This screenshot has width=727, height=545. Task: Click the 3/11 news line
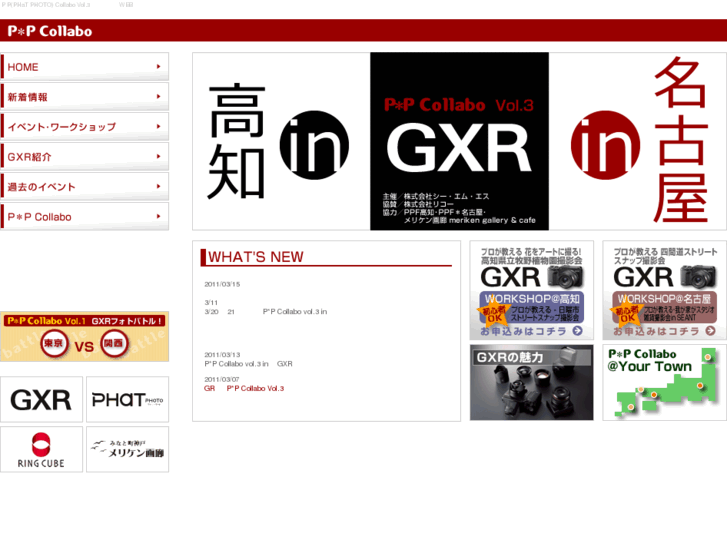(x=211, y=302)
